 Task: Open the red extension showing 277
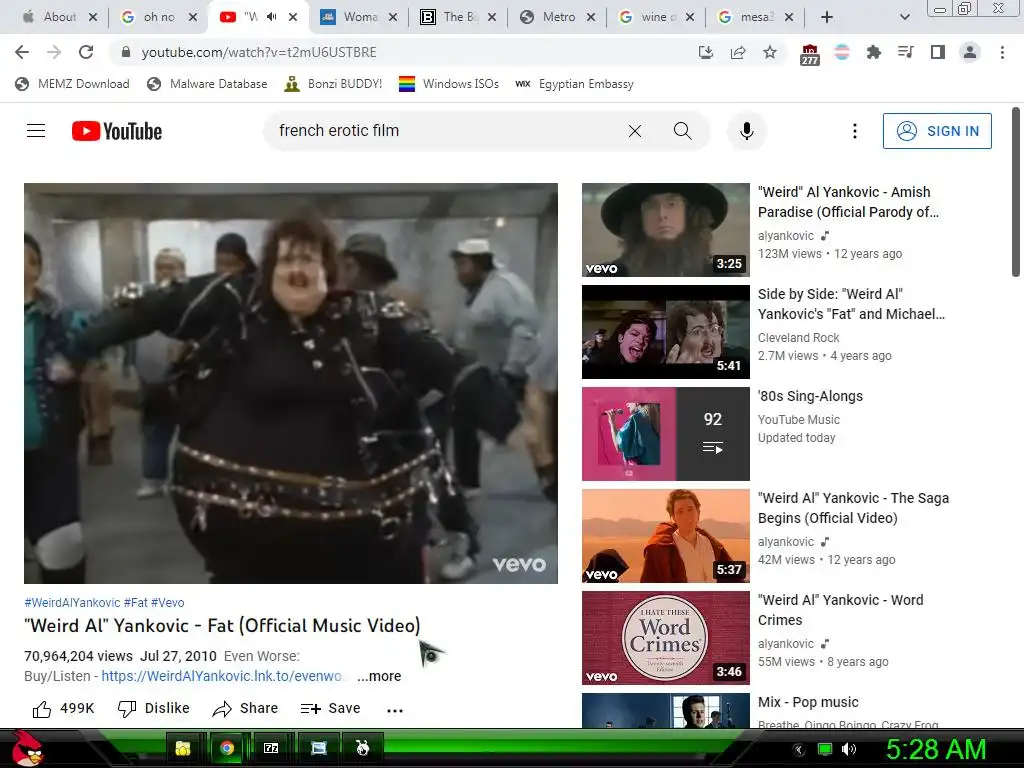(x=809, y=54)
